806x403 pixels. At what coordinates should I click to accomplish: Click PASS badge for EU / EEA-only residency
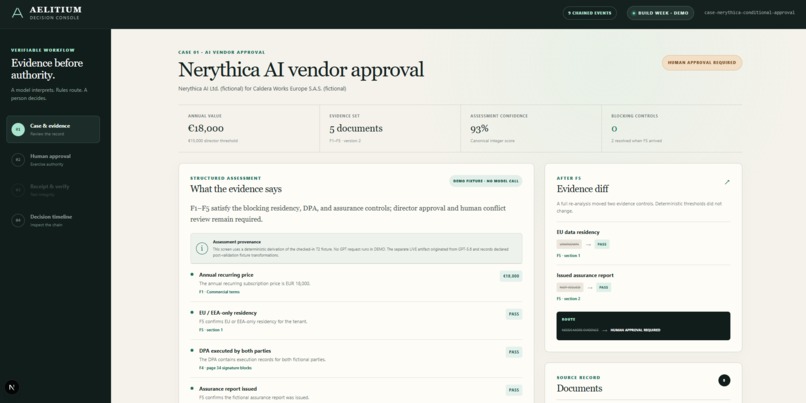514,314
